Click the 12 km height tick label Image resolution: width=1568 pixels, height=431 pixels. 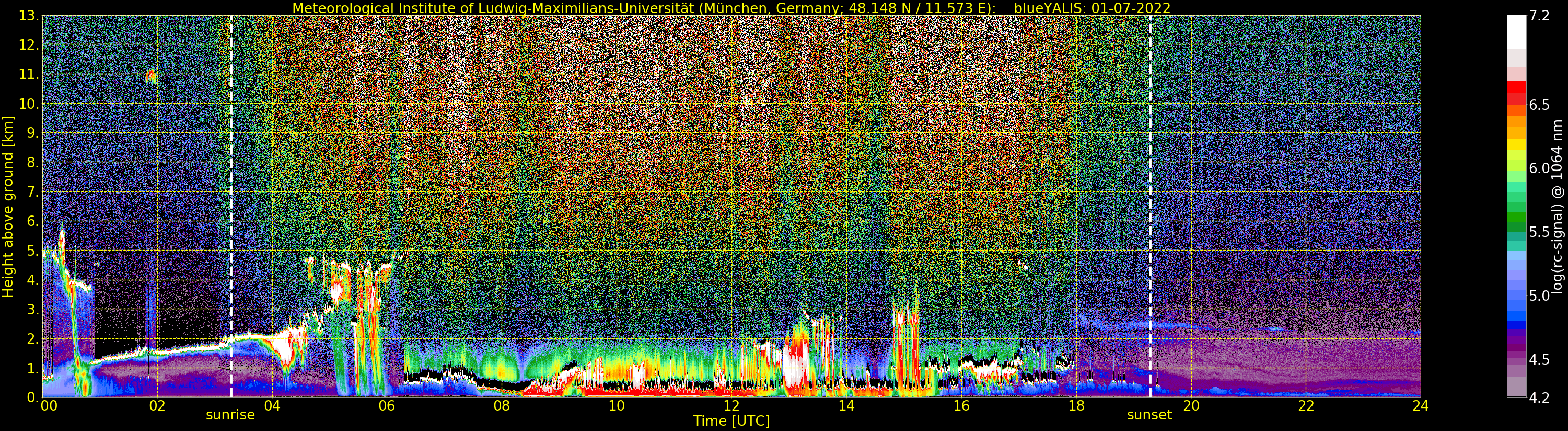point(29,46)
